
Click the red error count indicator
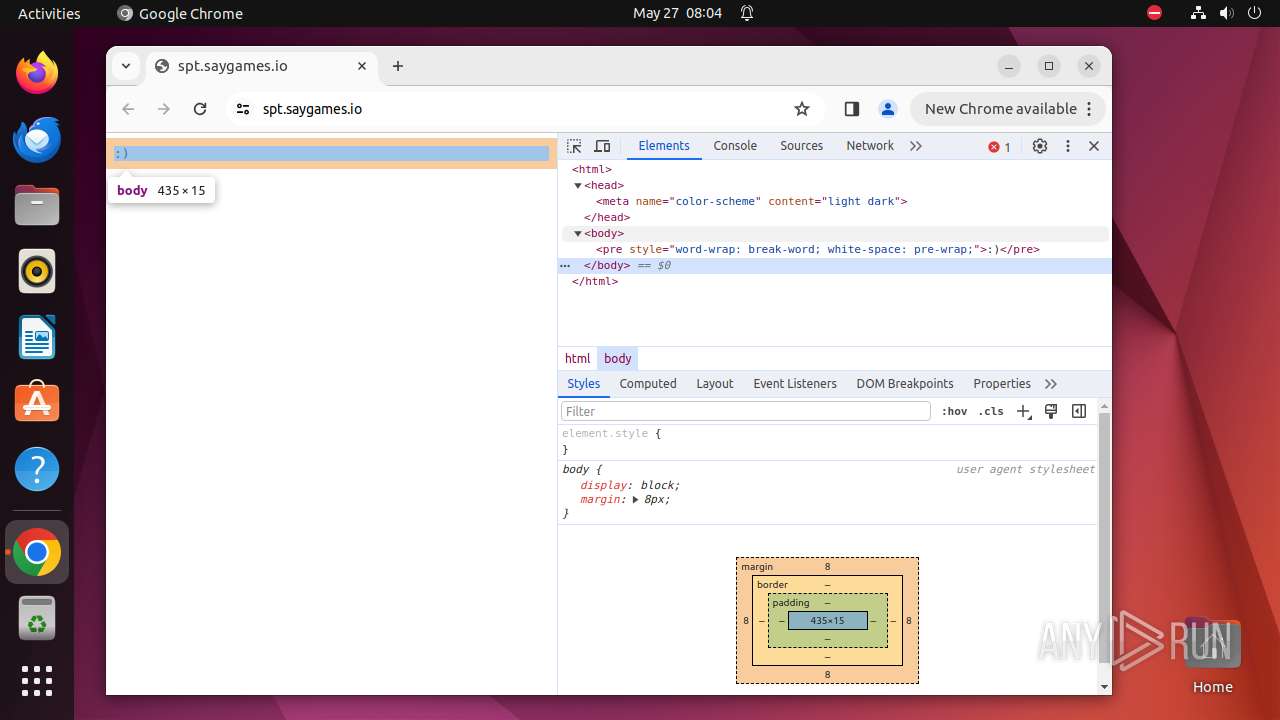(1000, 147)
